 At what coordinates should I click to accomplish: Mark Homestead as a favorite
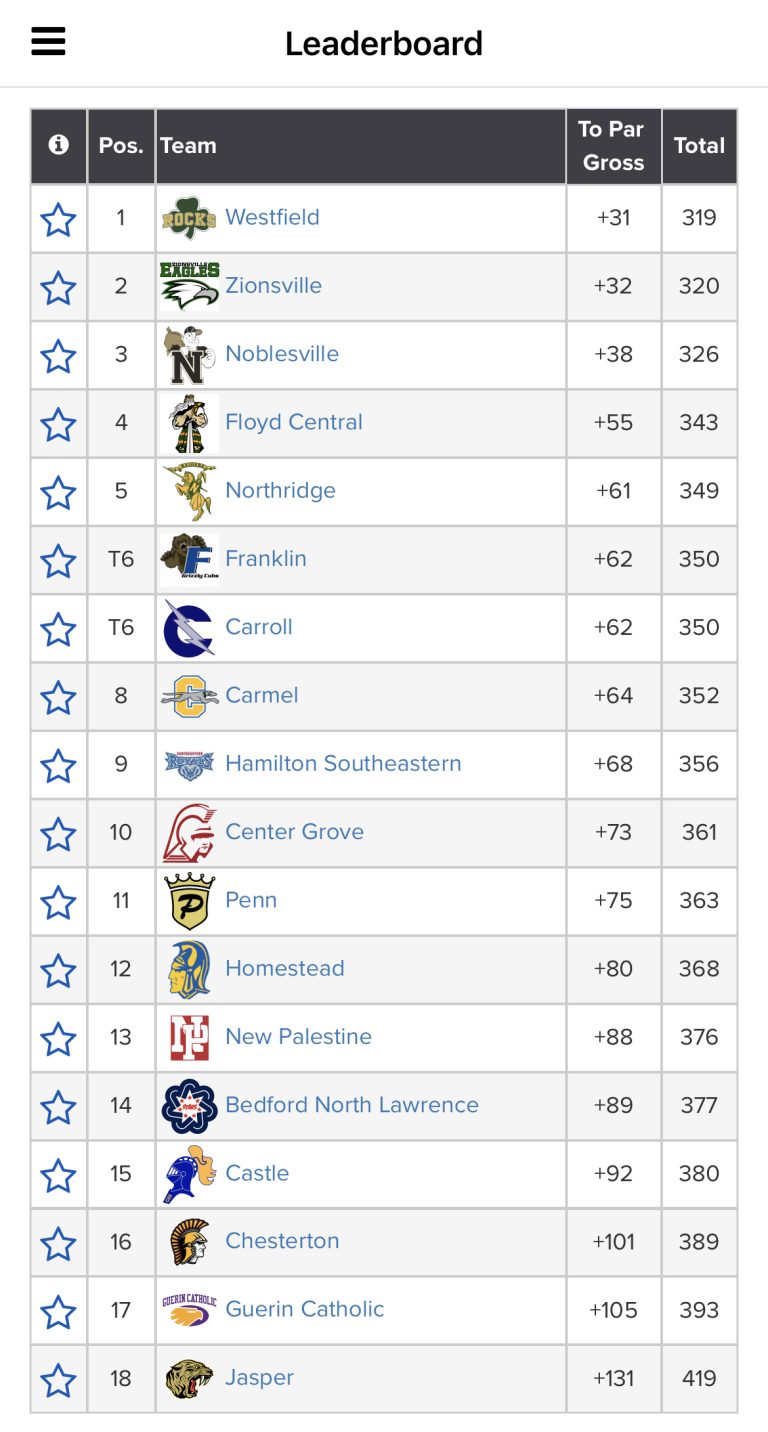coord(59,970)
